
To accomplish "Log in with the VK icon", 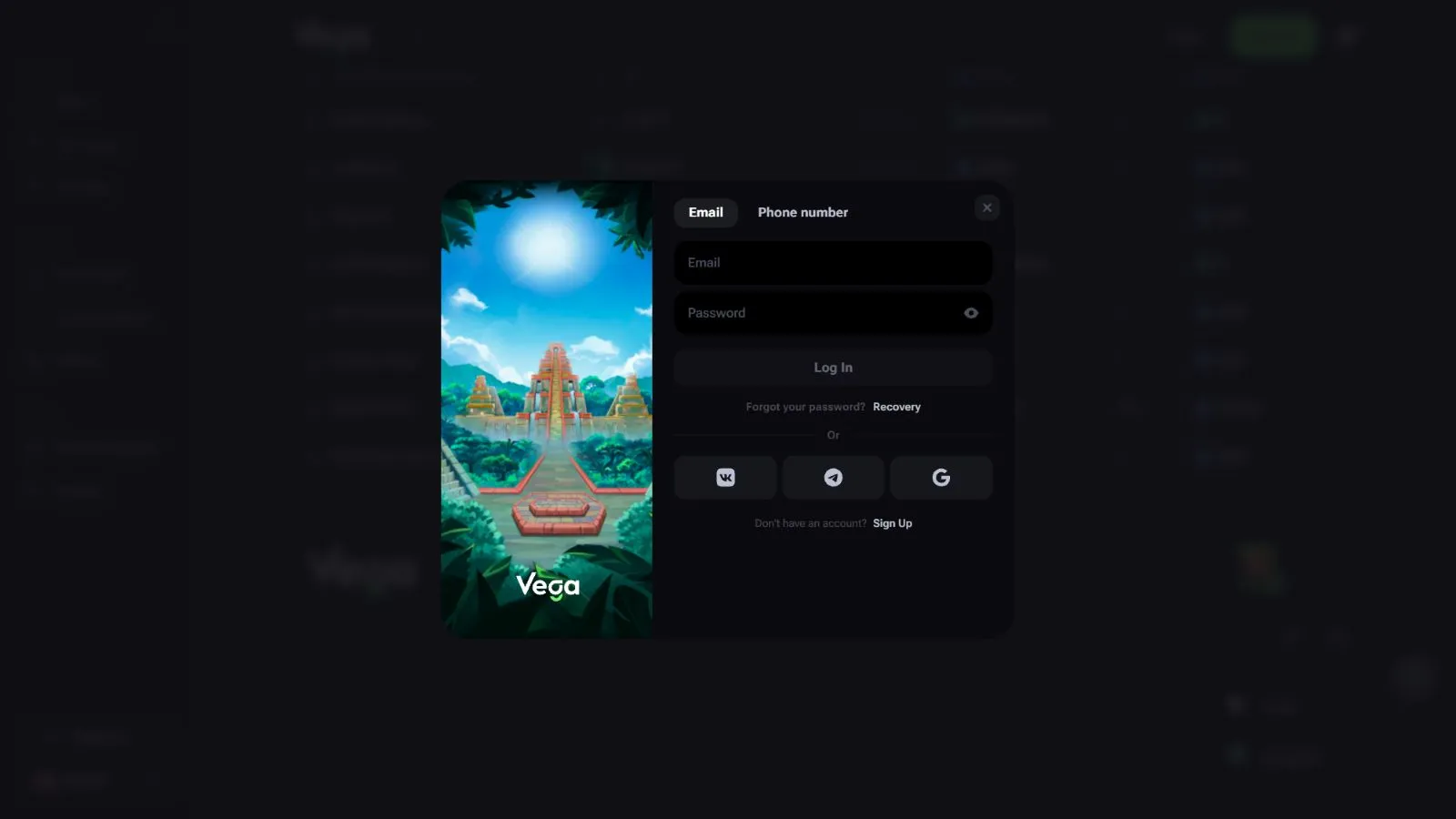I will 725,478.
